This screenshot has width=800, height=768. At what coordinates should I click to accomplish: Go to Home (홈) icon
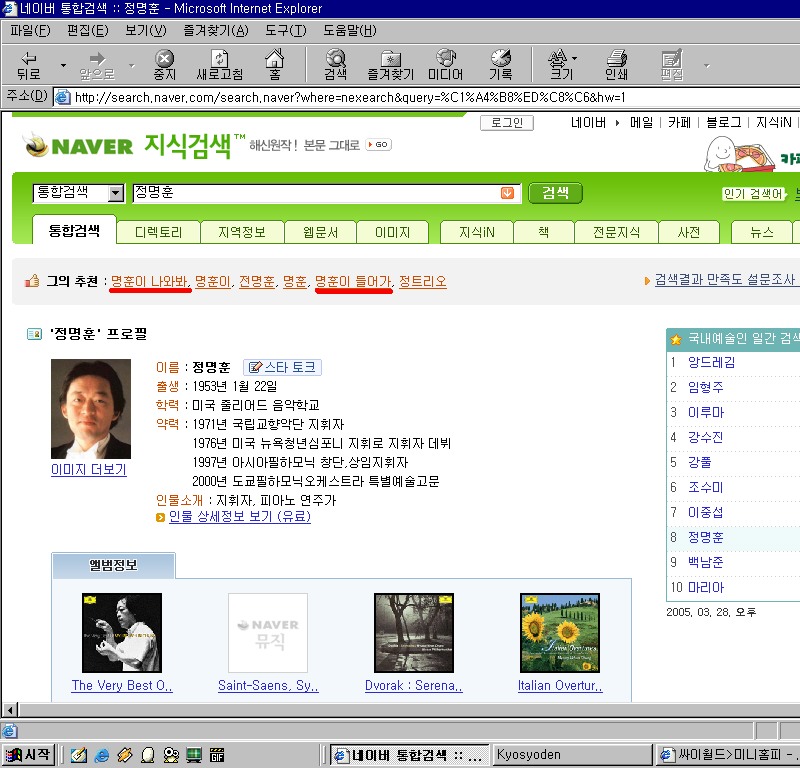tap(274, 65)
